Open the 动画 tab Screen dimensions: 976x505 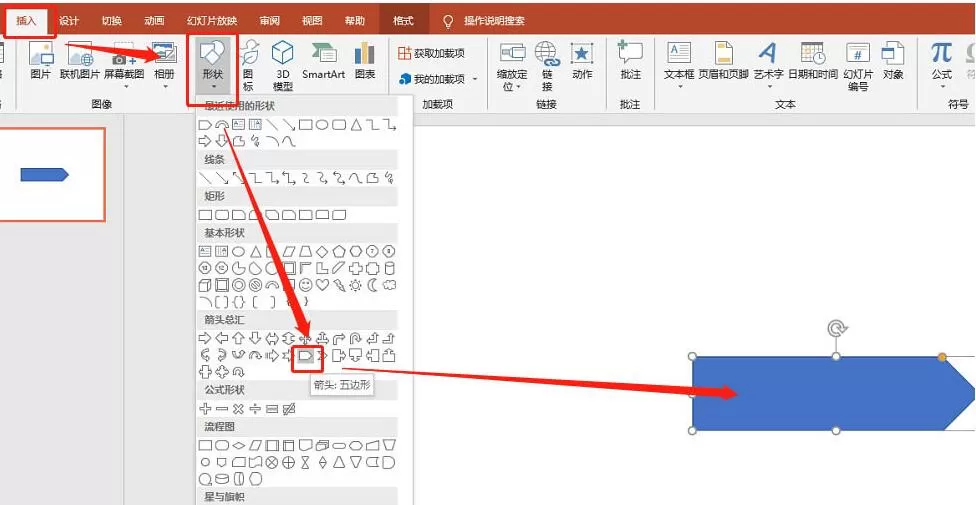click(x=154, y=21)
